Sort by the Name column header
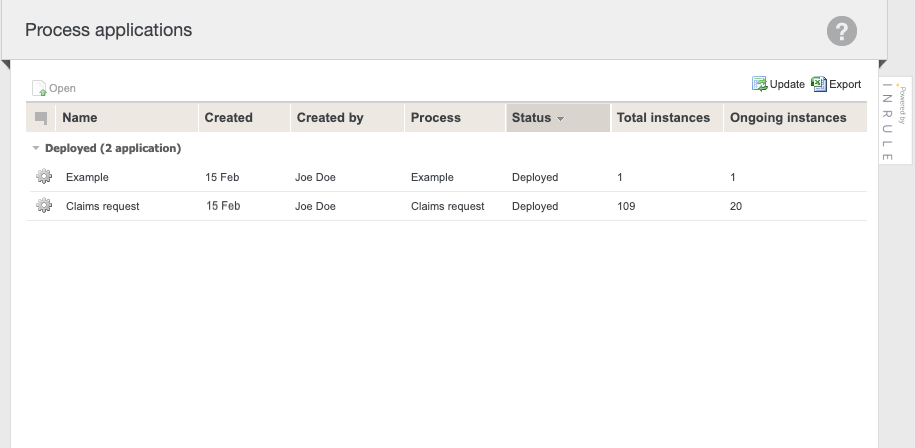Viewport: 915px width, 448px height. click(80, 118)
